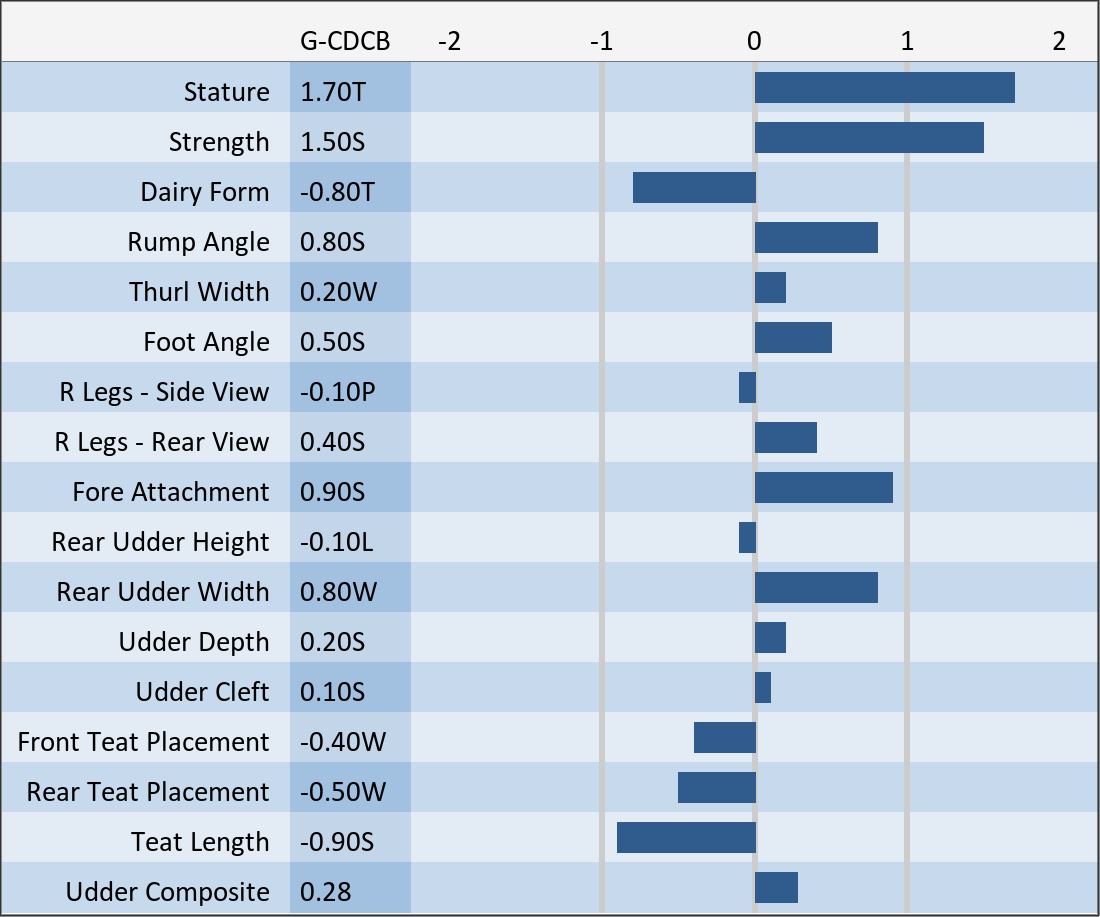
Task: Select the -0.50W Rear Teat Placement value
Action: (x=342, y=792)
